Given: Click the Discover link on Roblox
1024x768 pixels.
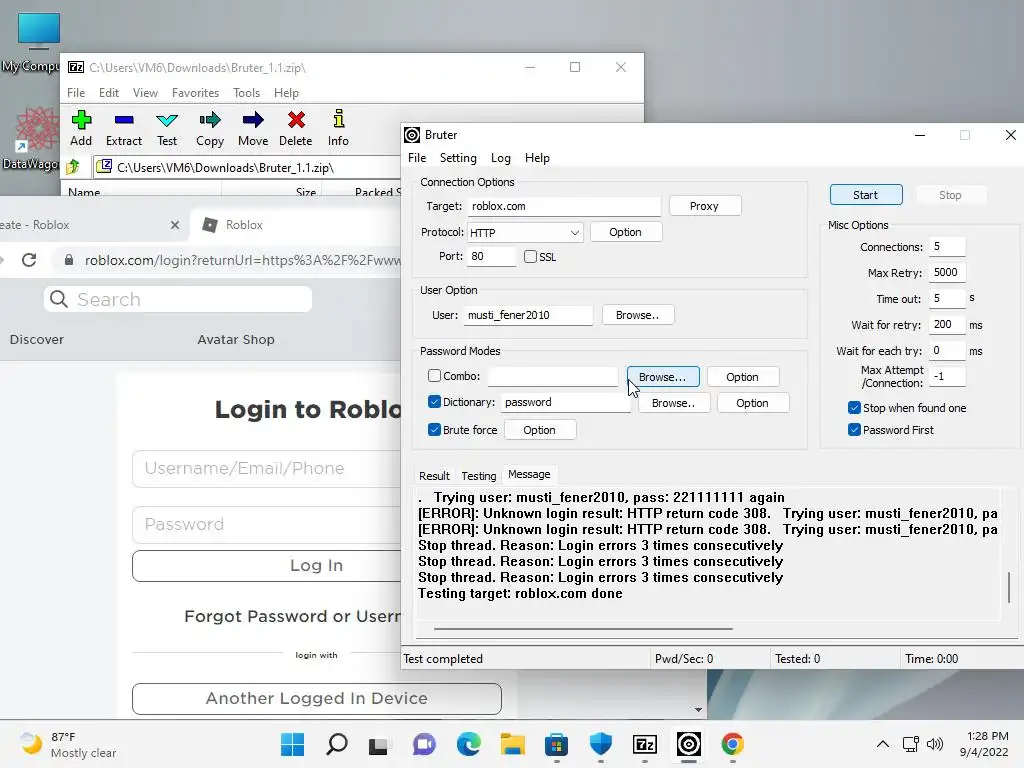Looking at the screenshot, I should click(37, 340).
